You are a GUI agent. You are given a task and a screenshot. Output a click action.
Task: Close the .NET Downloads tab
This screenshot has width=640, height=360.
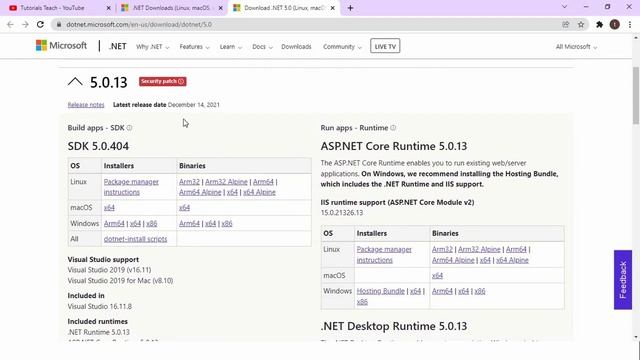[x=221, y=8]
